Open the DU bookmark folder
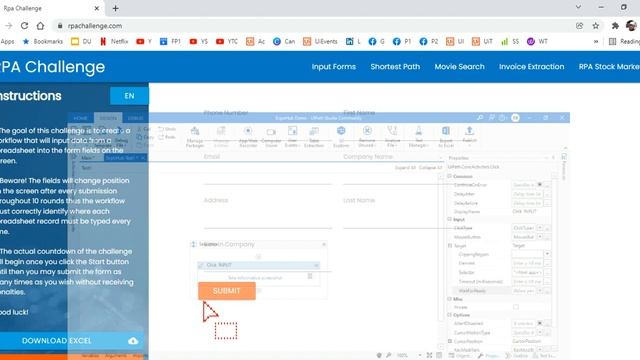The width and height of the screenshot is (640, 360). click(81, 41)
